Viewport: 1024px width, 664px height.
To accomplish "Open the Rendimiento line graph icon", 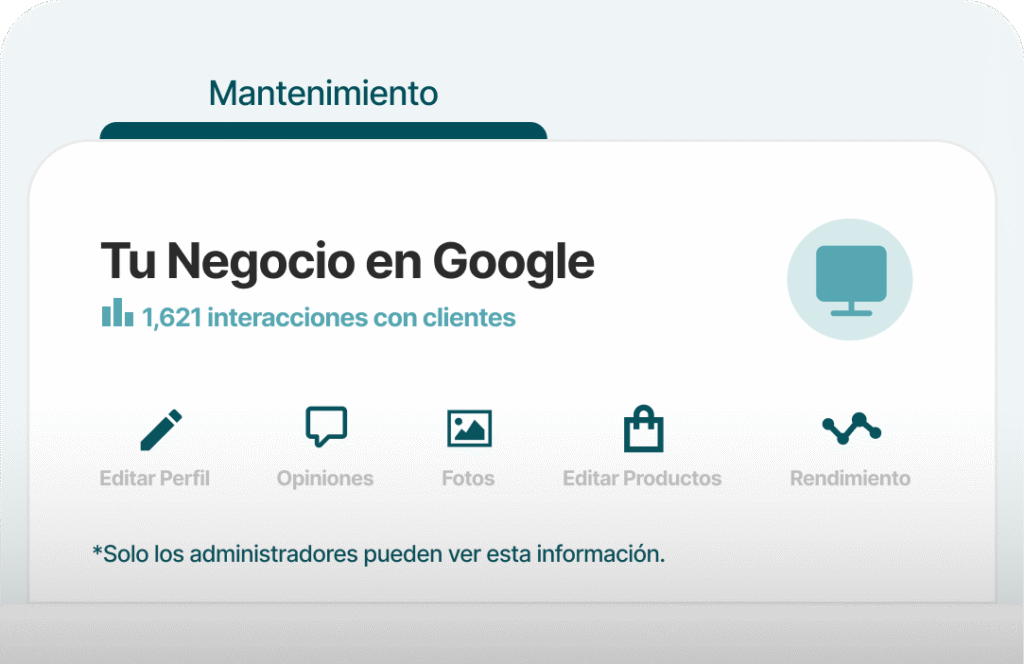I will tap(851, 428).
